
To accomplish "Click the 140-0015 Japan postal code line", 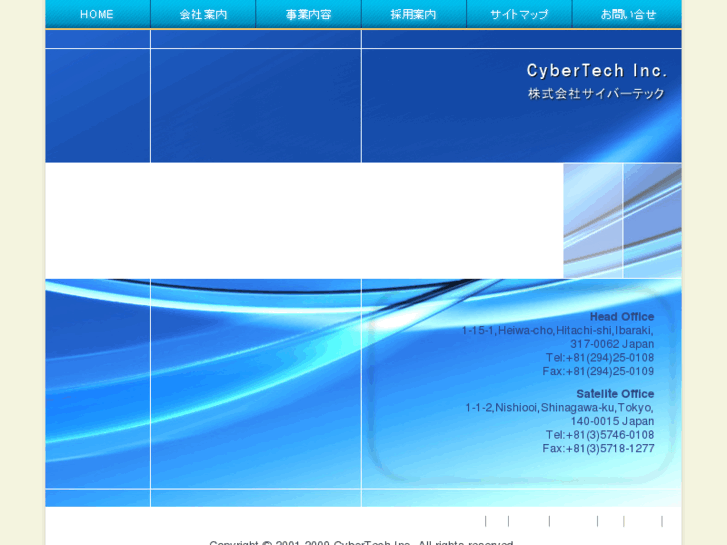I will click(612, 421).
